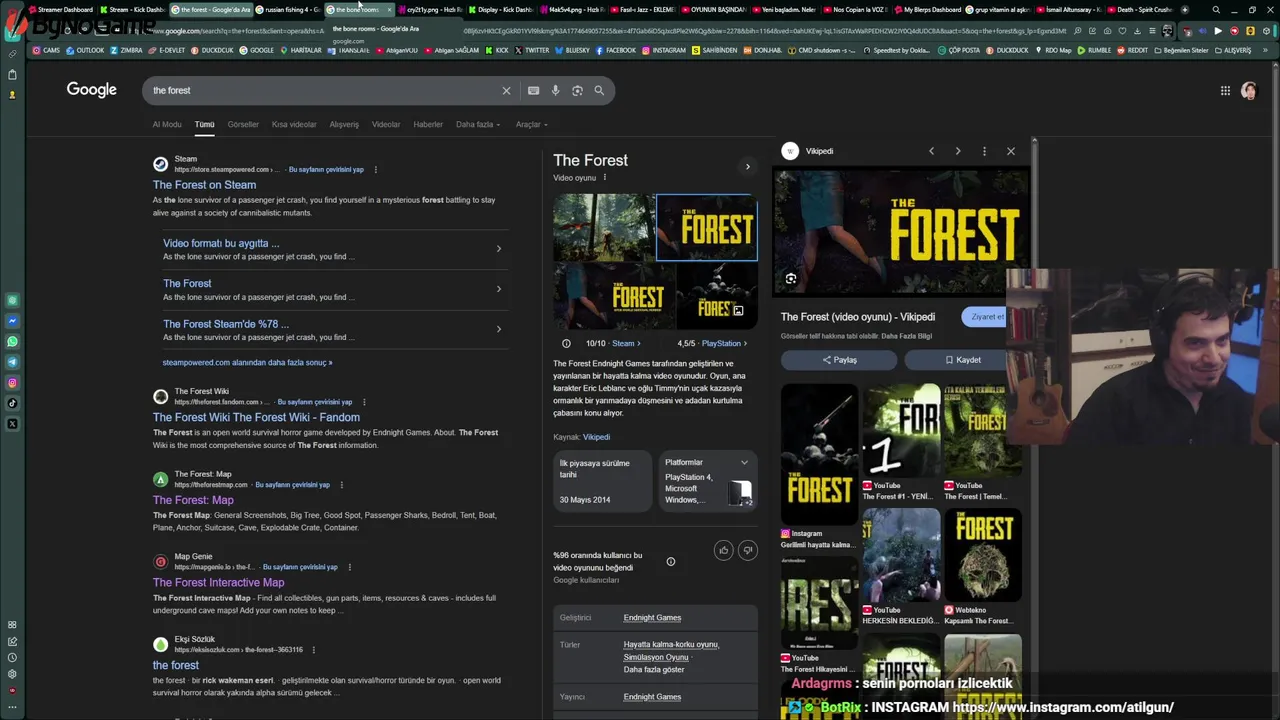Open the three-dot menu in the Vikipedi panel
1280x720 pixels.
click(x=984, y=151)
